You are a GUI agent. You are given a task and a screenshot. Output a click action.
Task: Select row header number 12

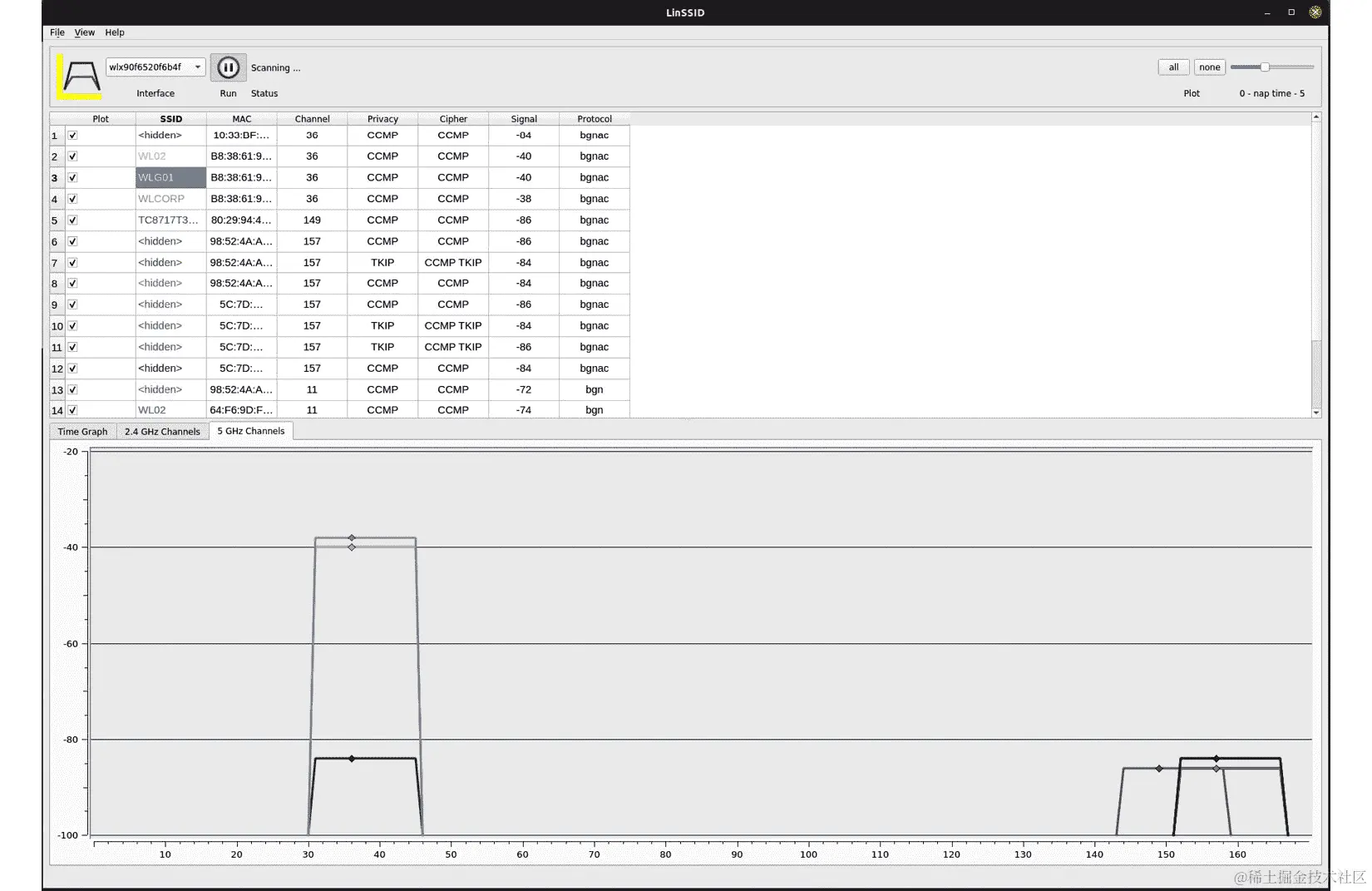pos(57,369)
